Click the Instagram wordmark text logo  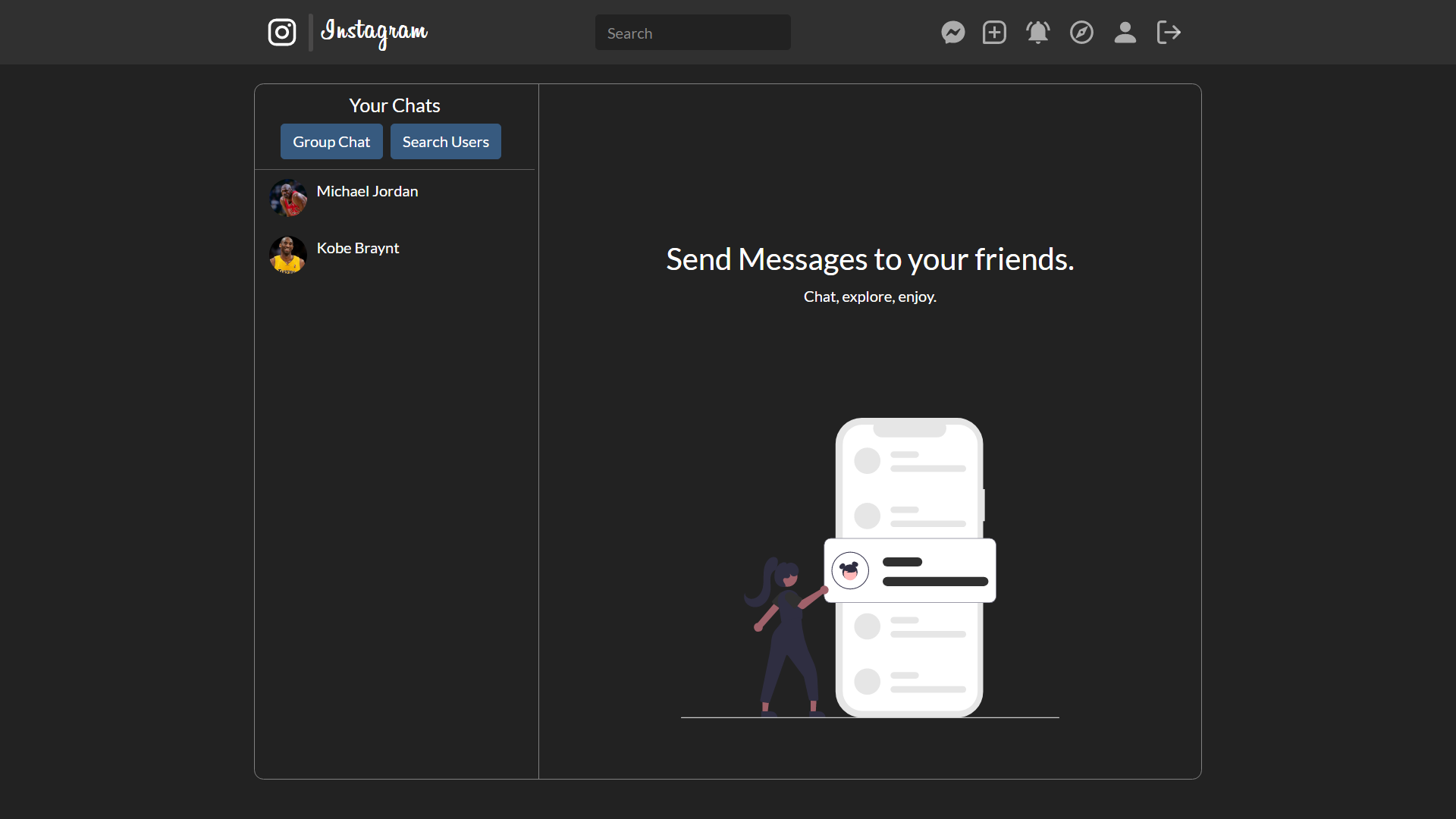tap(374, 33)
